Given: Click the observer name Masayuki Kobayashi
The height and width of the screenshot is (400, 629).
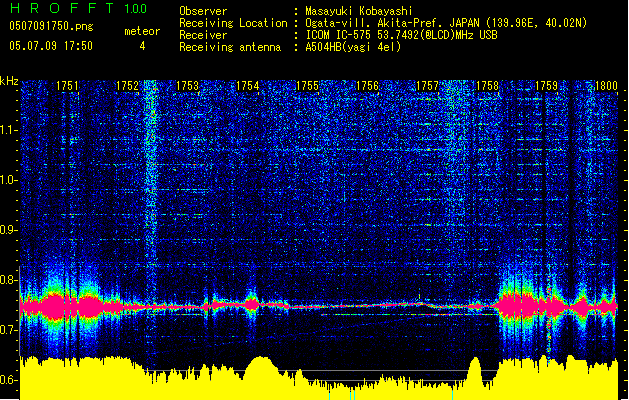Looking at the screenshot, I should coord(359,11).
